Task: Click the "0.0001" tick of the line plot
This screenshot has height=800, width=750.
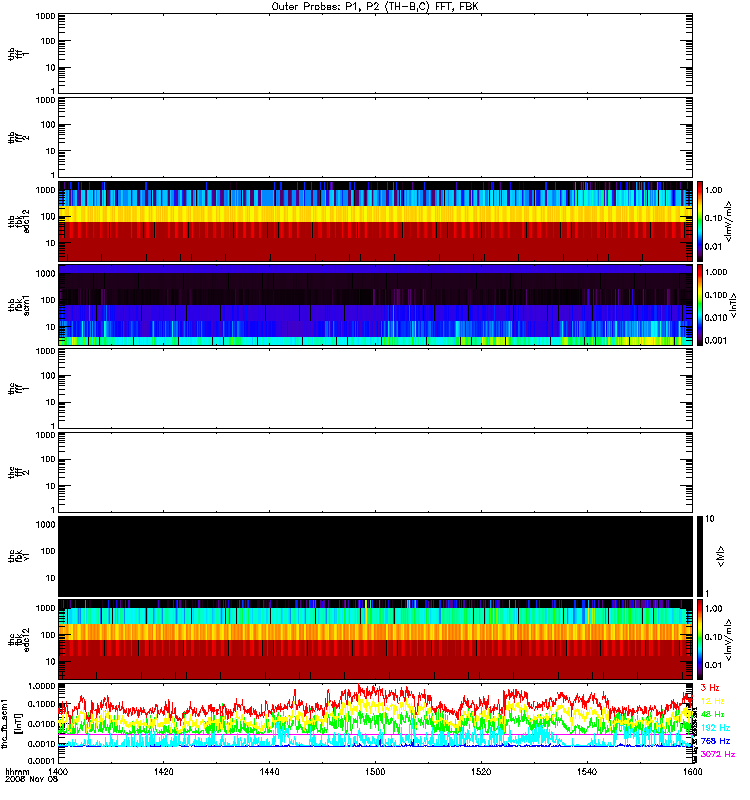Action: [41, 760]
